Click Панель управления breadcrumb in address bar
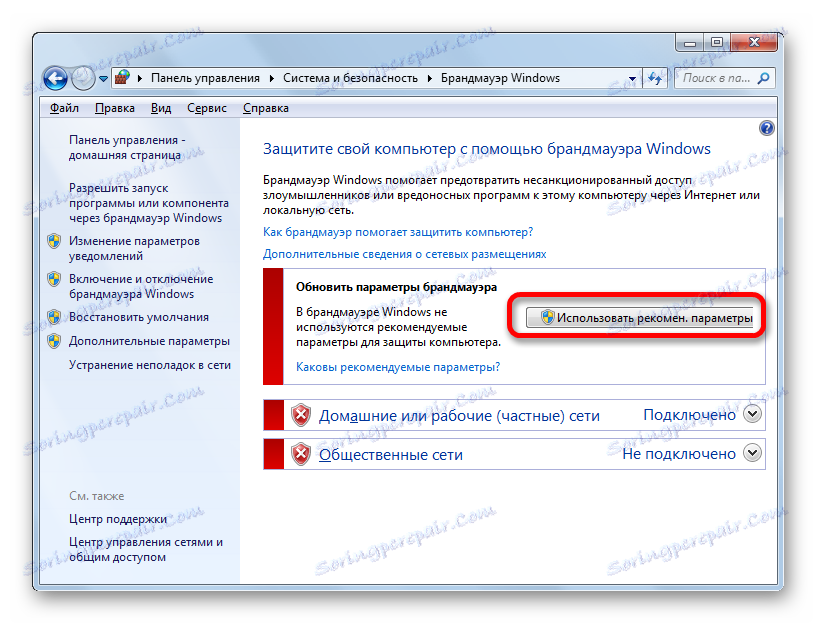Viewport: 817px width, 624px height. point(205,78)
